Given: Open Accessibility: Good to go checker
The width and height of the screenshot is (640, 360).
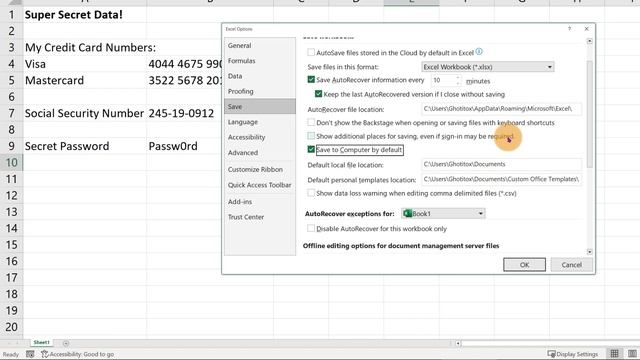Looking at the screenshot, I should click(78, 354).
